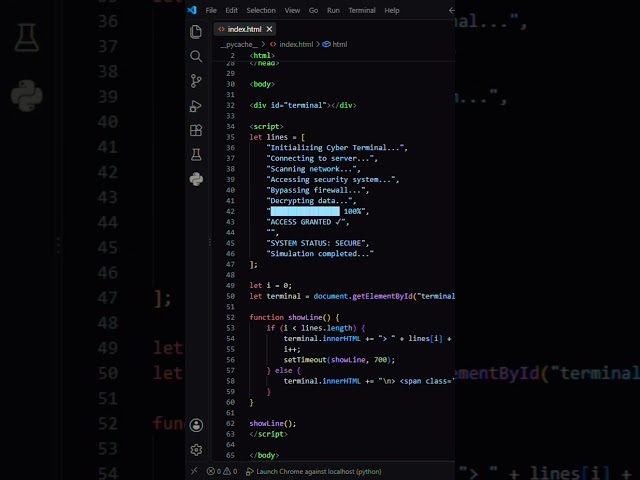This screenshot has height=480, width=640.
Task: Open the Extensions view
Action: tap(196, 130)
